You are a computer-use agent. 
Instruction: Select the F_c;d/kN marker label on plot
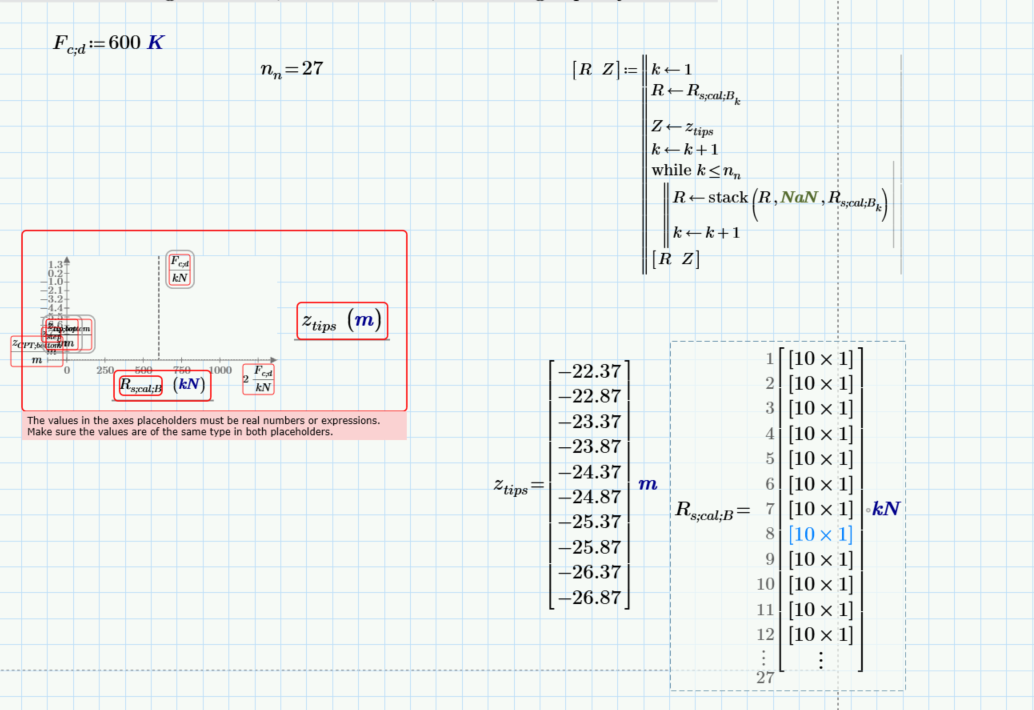178,270
